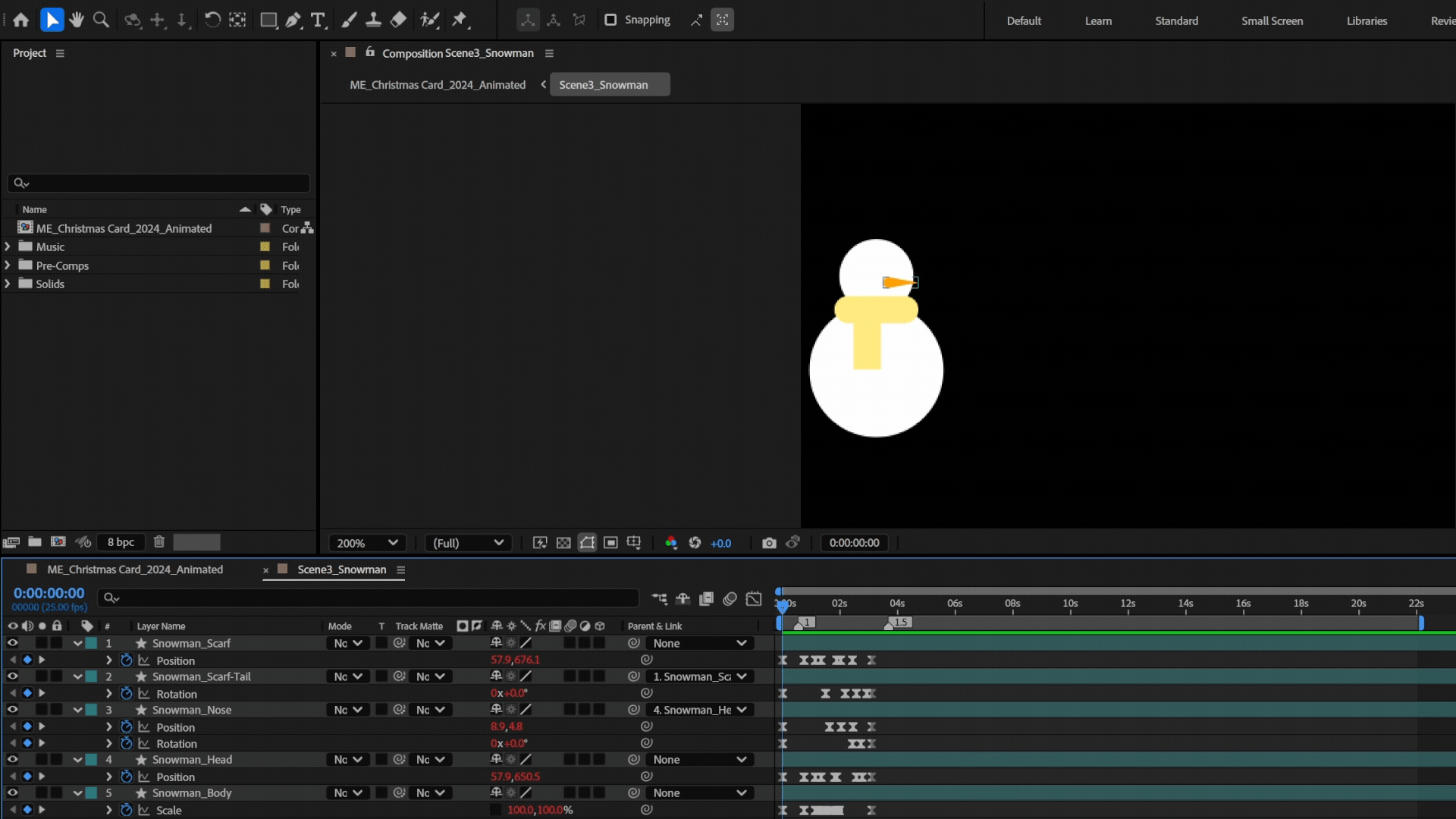Select the Hand tool
This screenshot has width=1456, height=819.
pyautogui.click(x=76, y=20)
